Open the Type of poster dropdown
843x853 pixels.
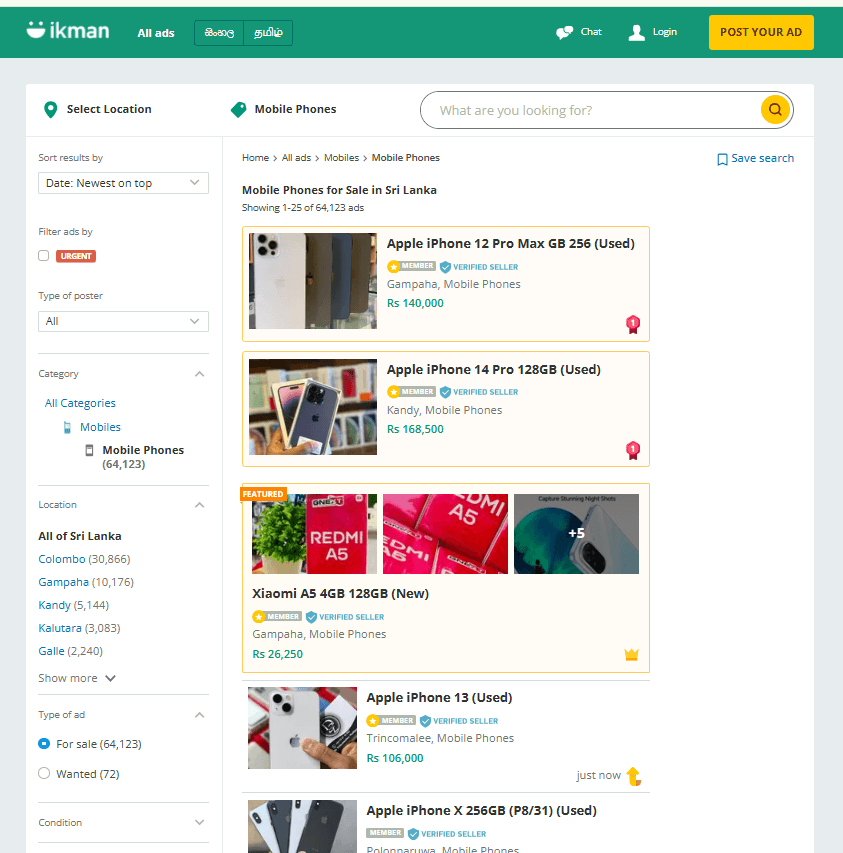pos(123,321)
